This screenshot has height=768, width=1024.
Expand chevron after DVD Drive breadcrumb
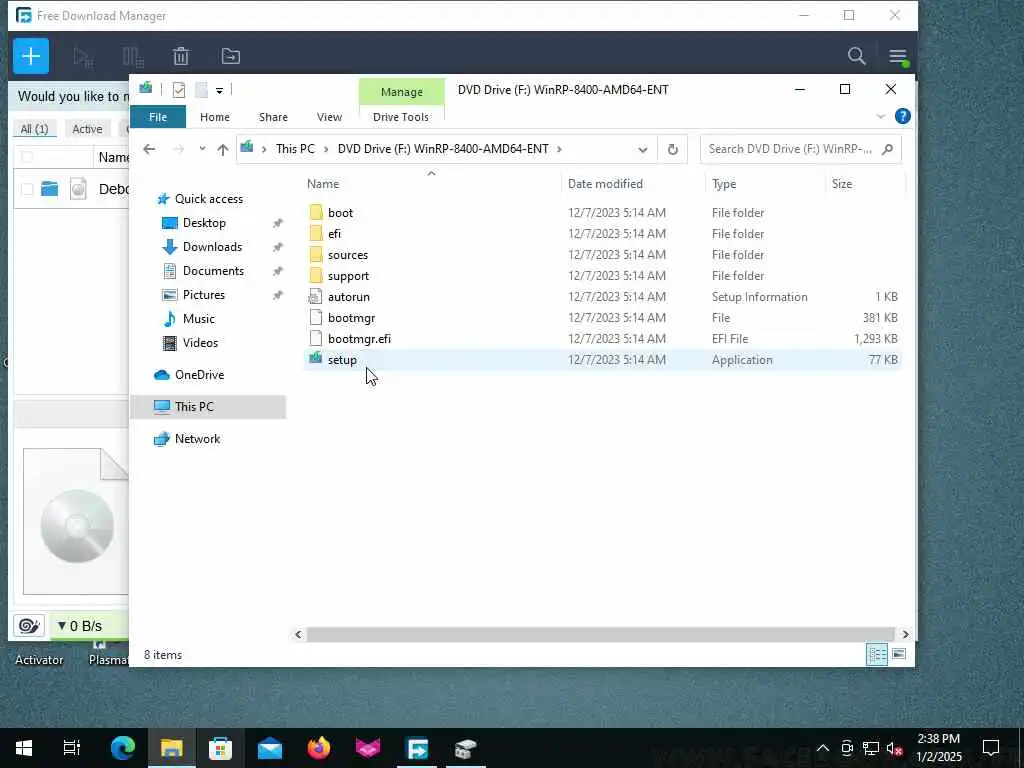click(x=559, y=149)
